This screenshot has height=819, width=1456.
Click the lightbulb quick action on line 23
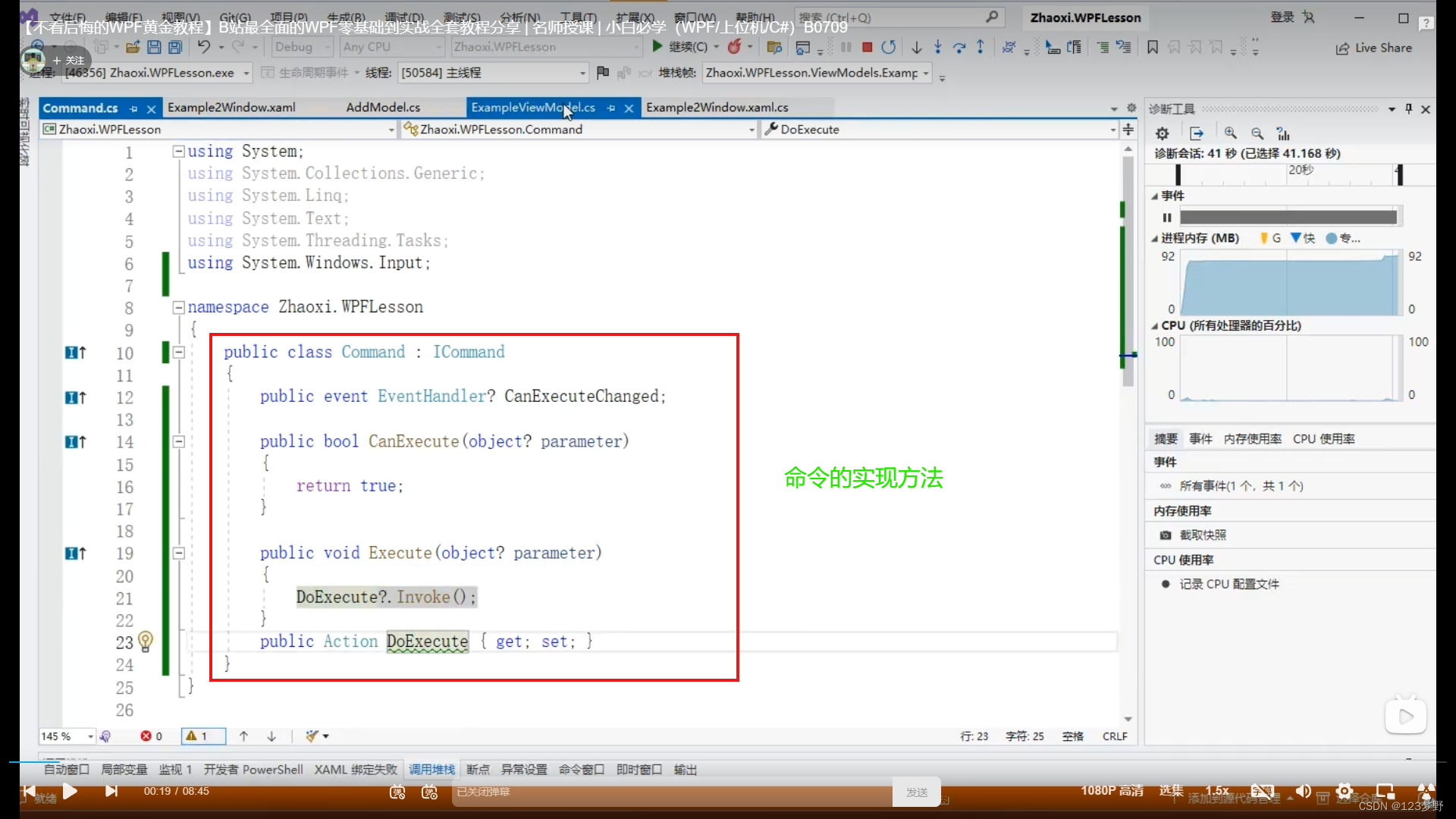point(146,642)
